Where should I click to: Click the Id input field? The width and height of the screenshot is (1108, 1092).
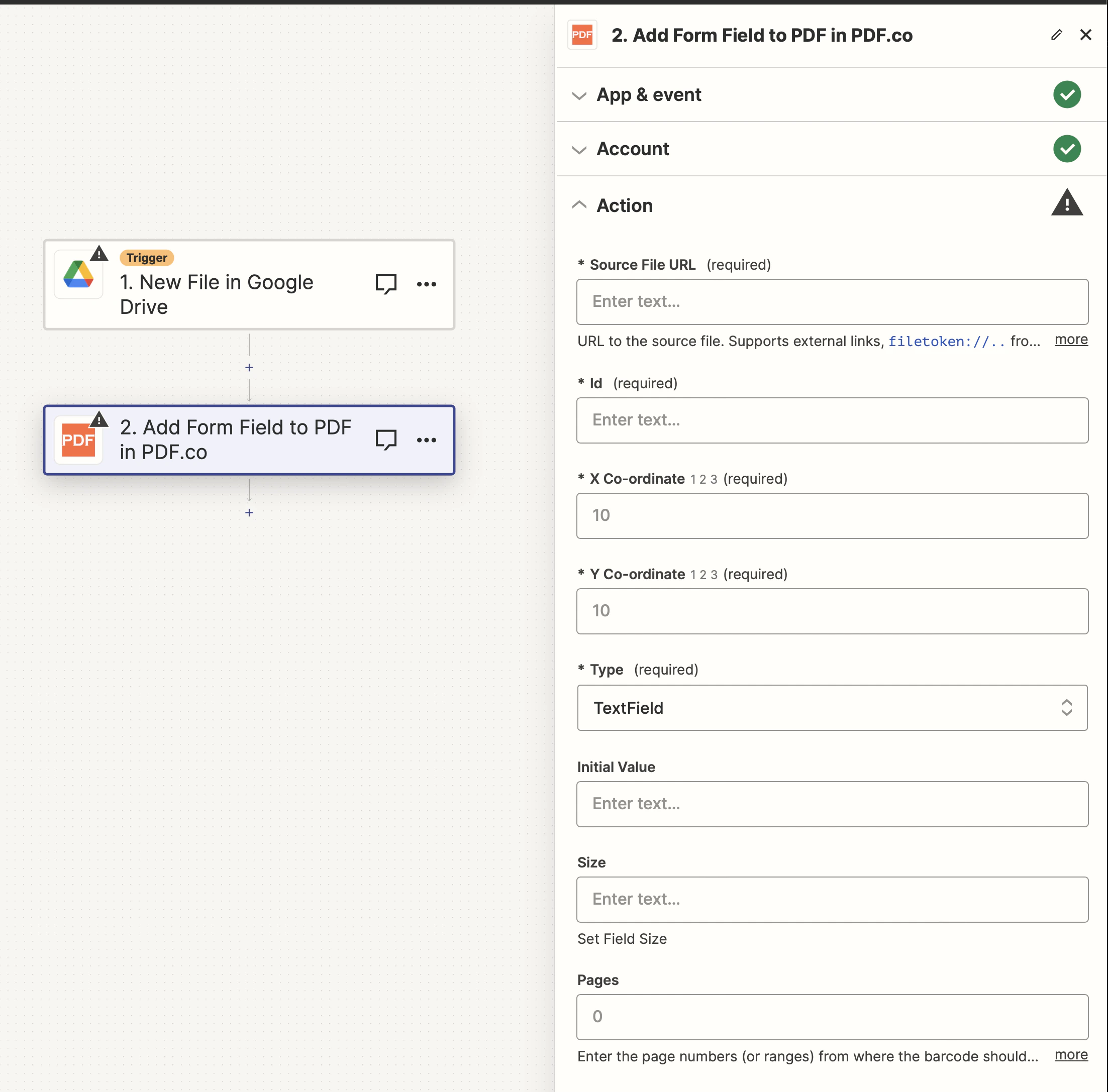[x=832, y=420]
